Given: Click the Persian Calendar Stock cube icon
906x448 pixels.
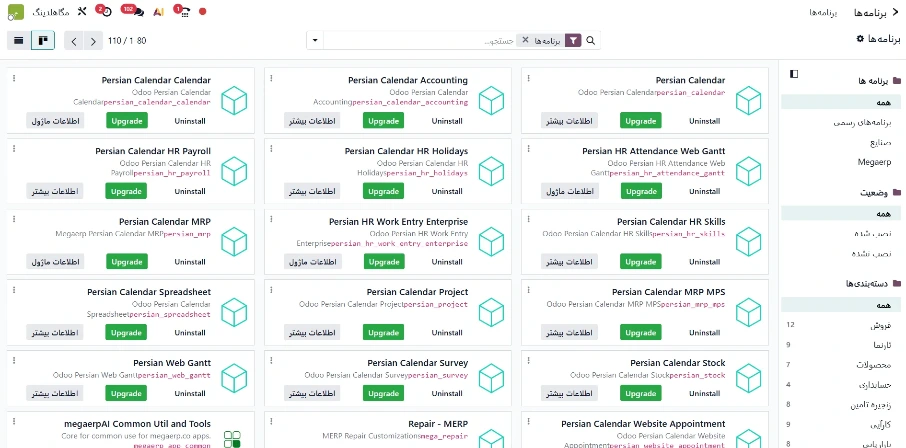Looking at the screenshot, I should click(x=749, y=377).
